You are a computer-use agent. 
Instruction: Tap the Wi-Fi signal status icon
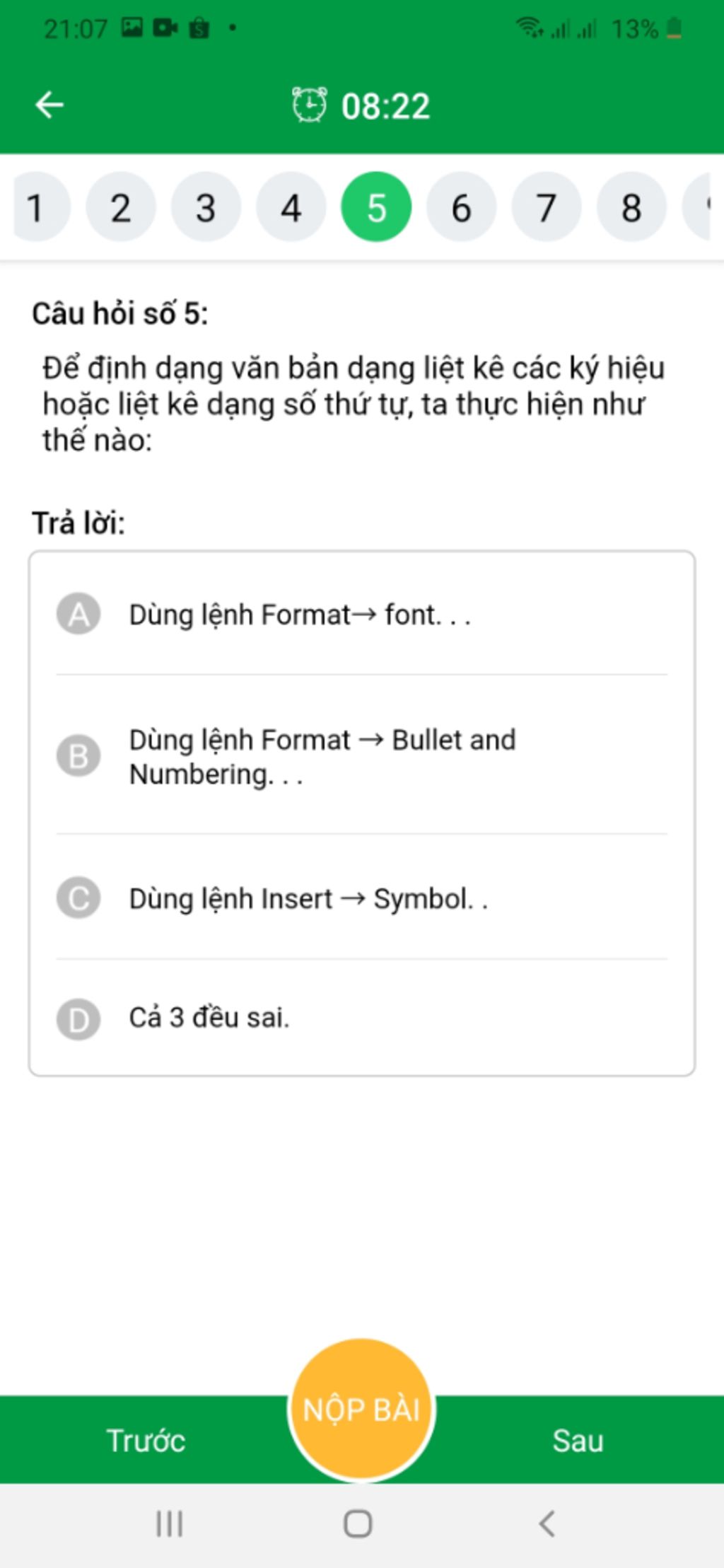(x=529, y=28)
